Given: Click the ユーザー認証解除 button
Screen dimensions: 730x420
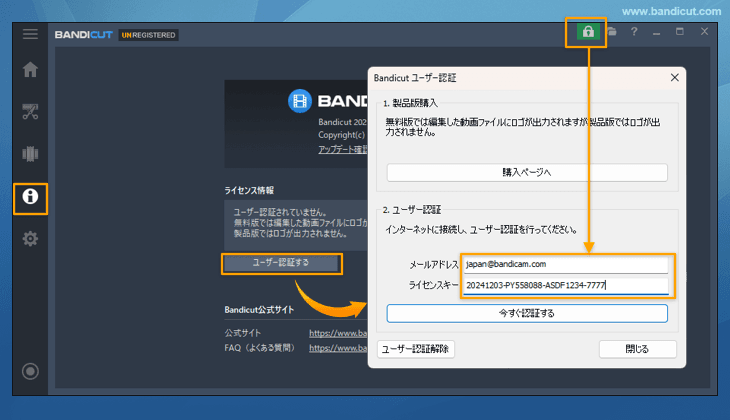Looking at the screenshot, I should (x=416, y=349).
